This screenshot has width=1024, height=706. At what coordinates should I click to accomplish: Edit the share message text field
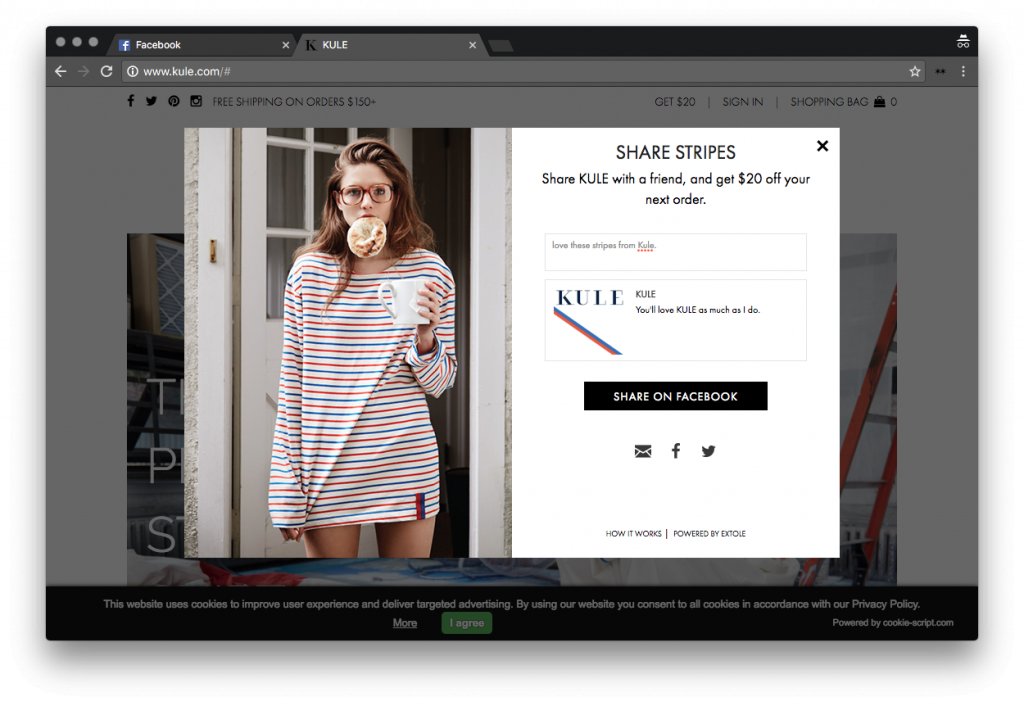(x=675, y=252)
